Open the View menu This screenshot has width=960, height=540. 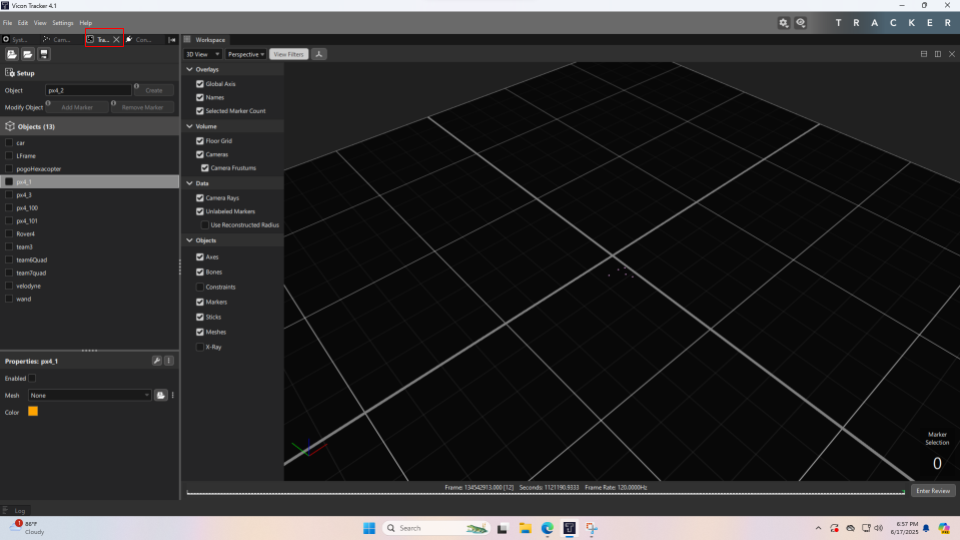coord(40,23)
